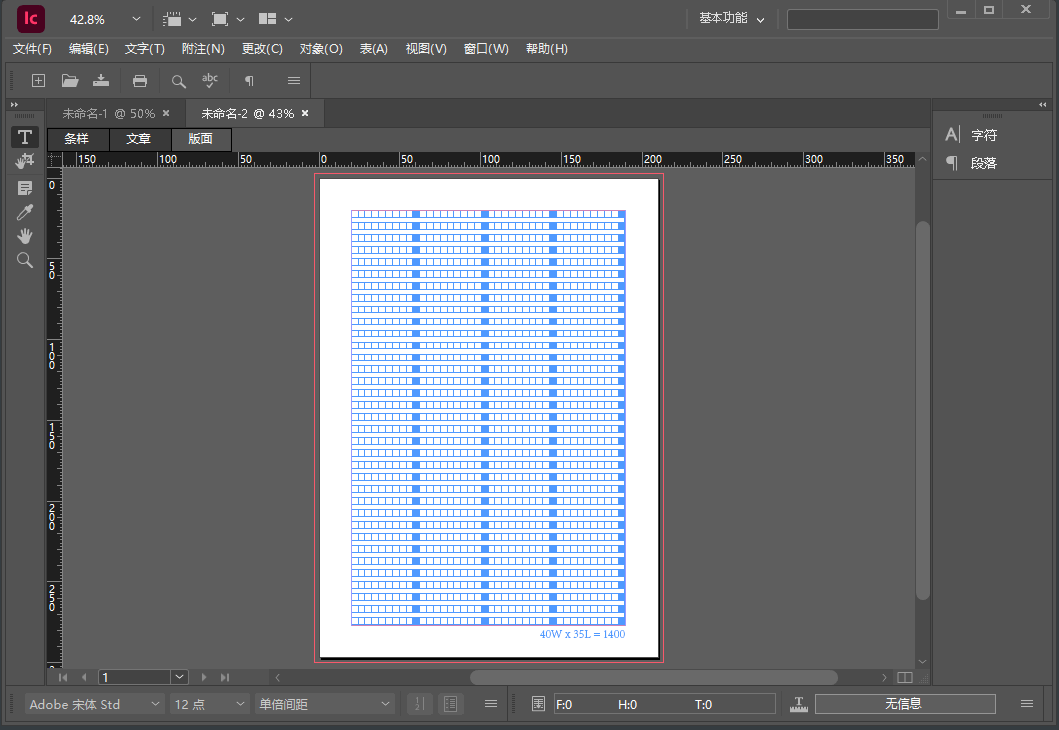Click the search field at top right
The image size is (1059, 730).
(862, 19)
